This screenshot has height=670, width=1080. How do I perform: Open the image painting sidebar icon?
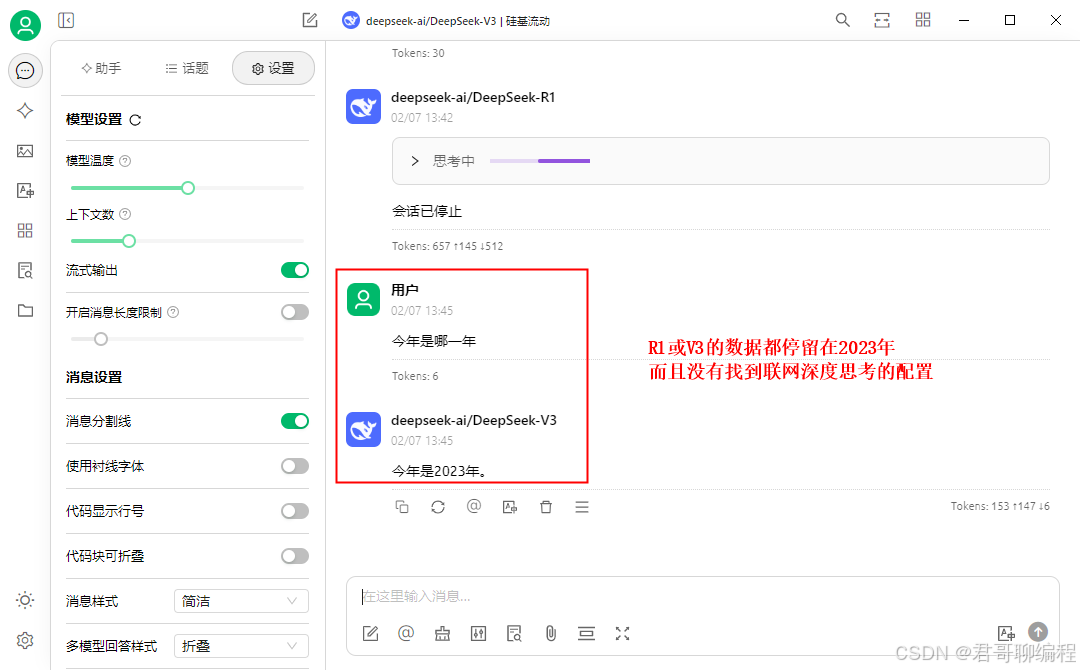[x=25, y=151]
